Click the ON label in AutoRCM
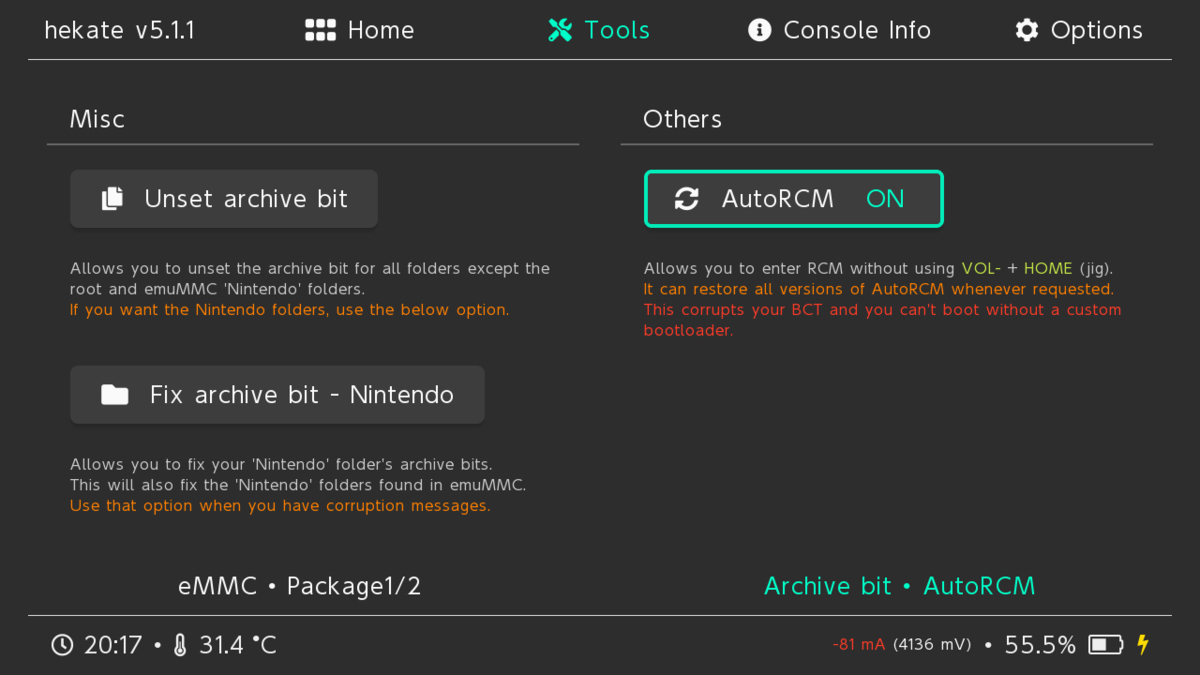The image size is (1200, 675). pos(885,199)
